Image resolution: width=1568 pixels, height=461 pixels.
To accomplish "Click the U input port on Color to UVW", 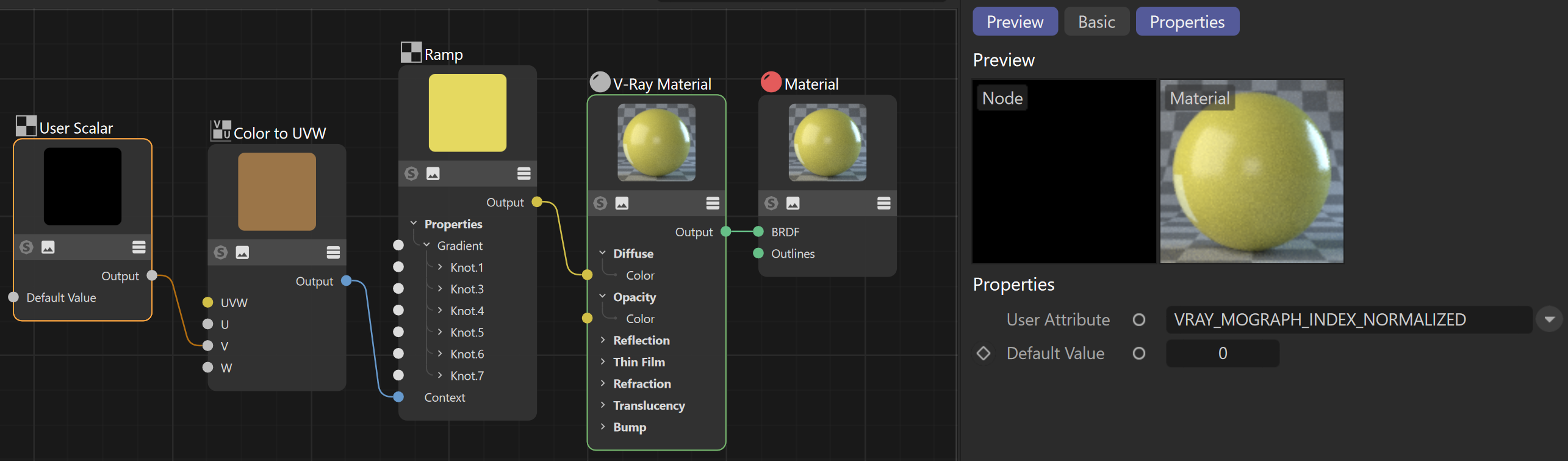I will pyautogui.click(x=208, y=324).
